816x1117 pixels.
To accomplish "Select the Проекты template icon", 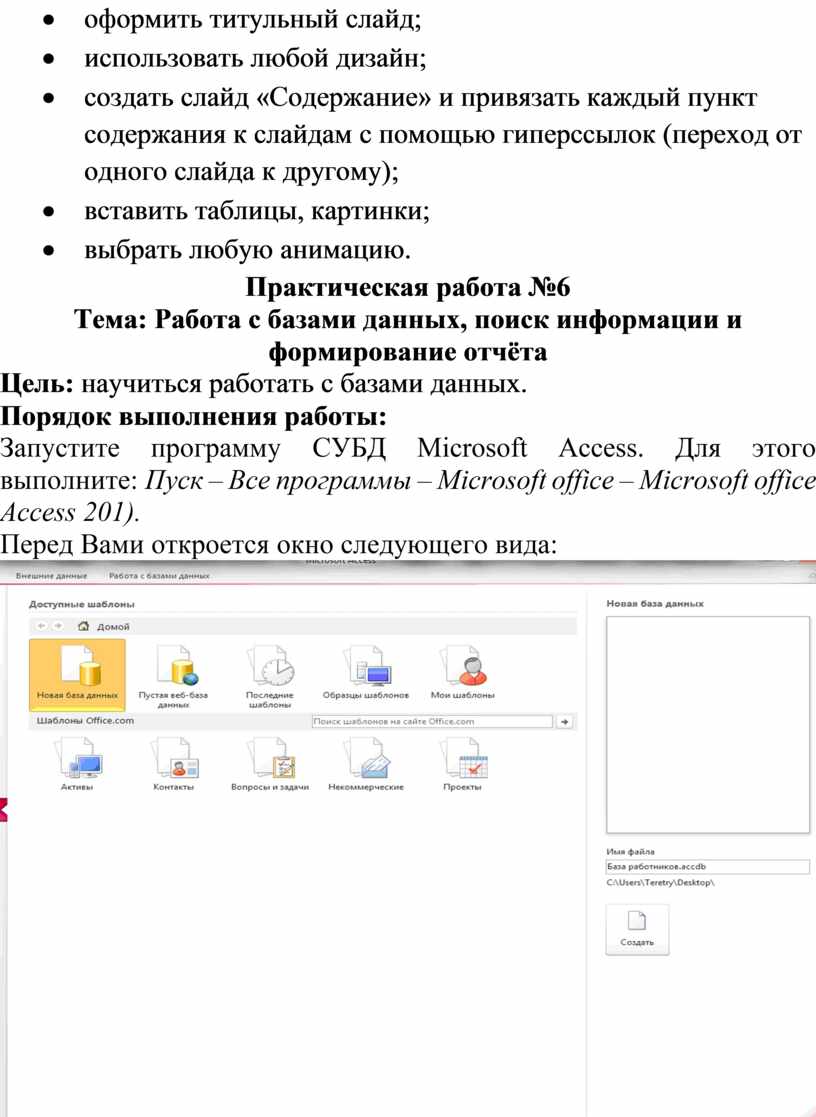I will (463, 764).
